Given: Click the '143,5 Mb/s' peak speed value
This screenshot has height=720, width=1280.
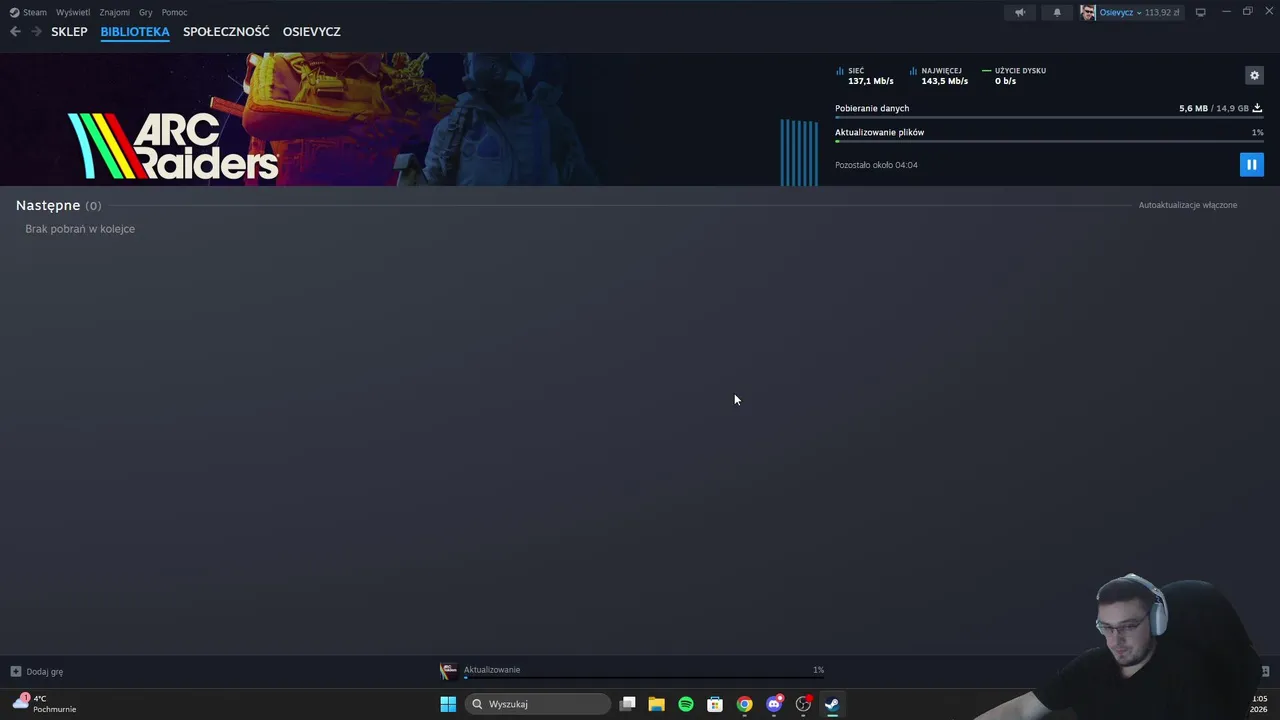Looking at the screenshot, I should click(945, 81).
